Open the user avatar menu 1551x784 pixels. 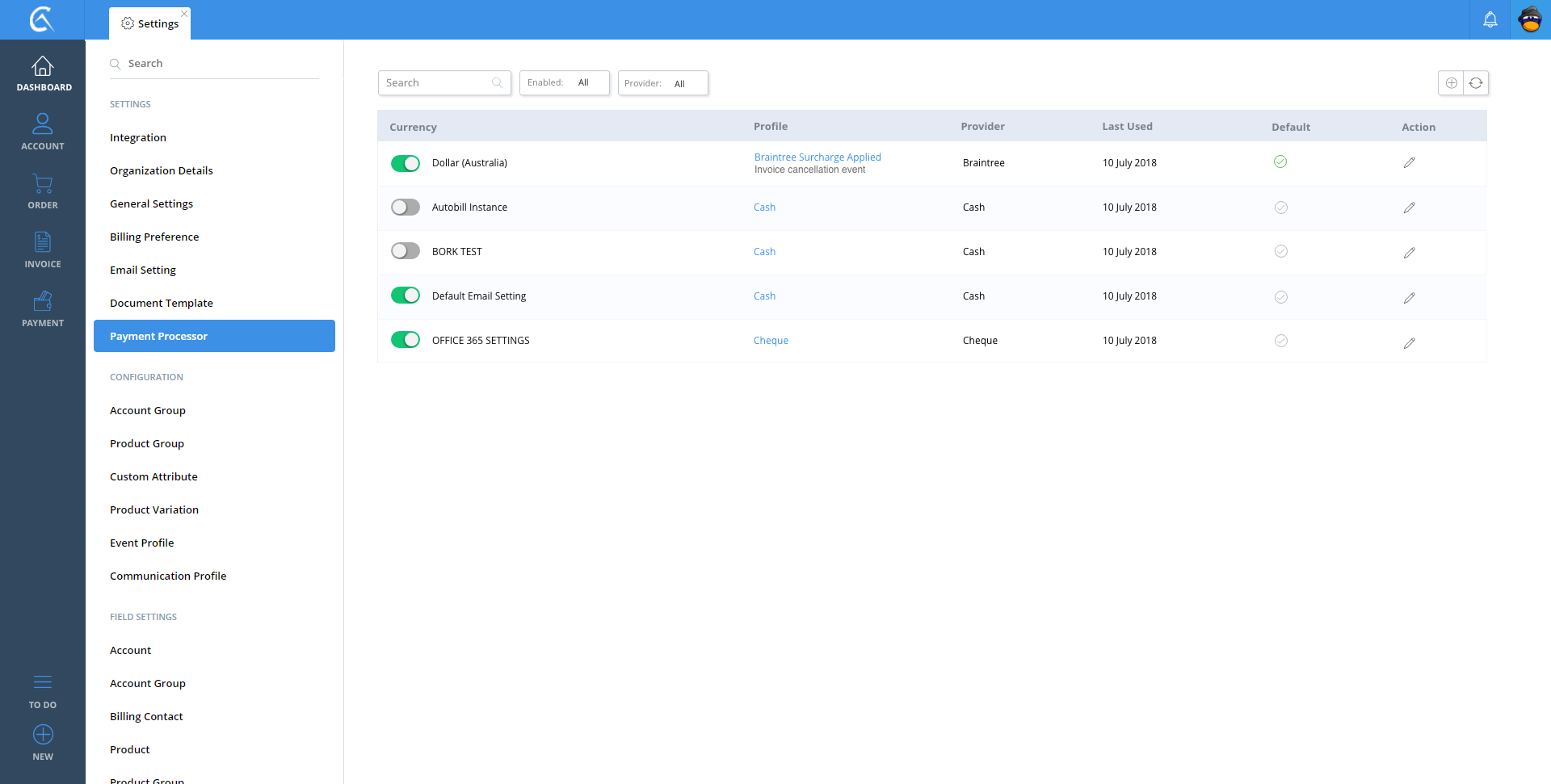(1530, 19)
